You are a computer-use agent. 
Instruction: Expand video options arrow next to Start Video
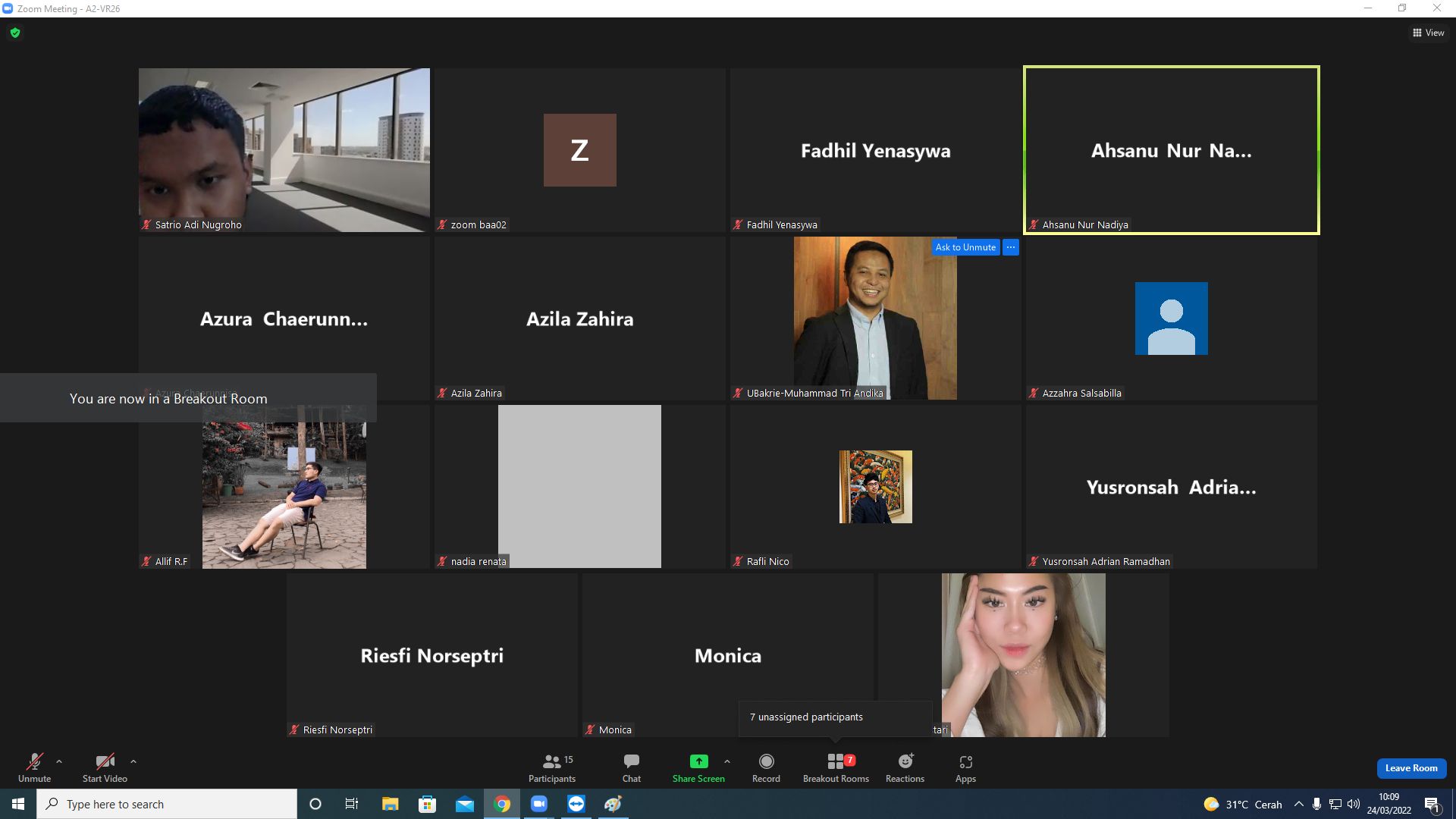click(133, 761)
